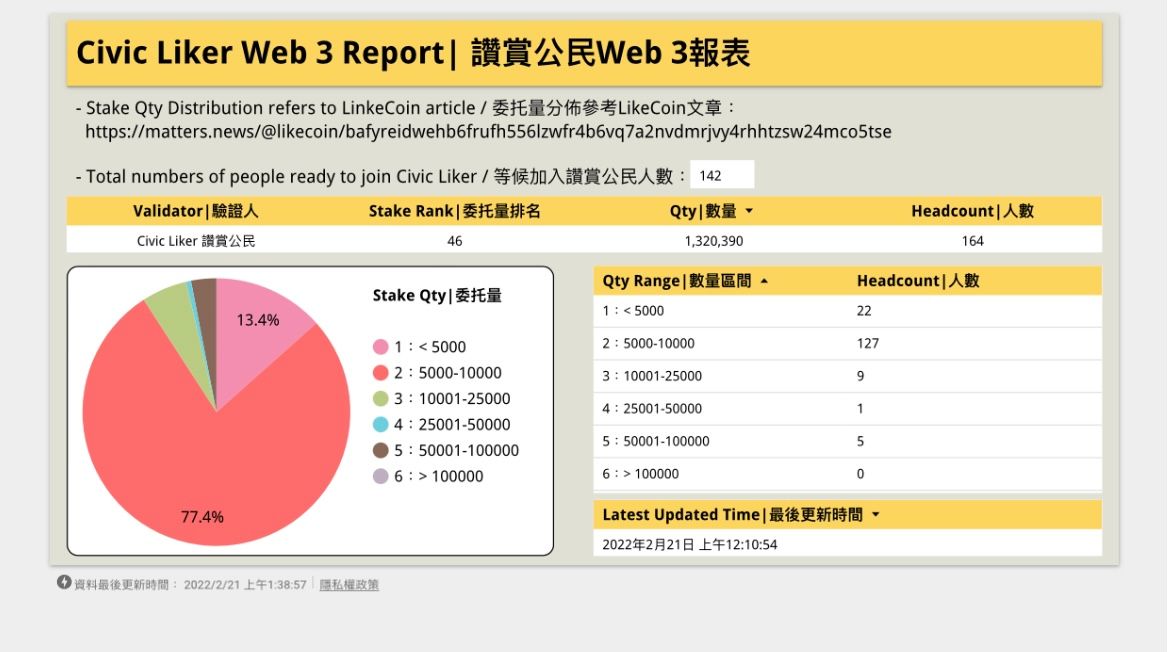The image size is (1170, 652).
Task: Click the quantity value '1,320,390'
Action: [713, 241]
